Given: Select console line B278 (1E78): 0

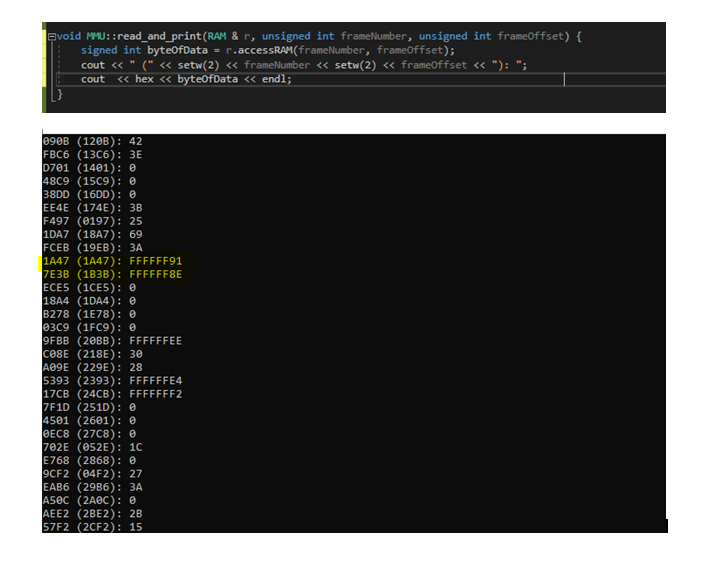Looking at the screenshot, I should tap(89, 314).
